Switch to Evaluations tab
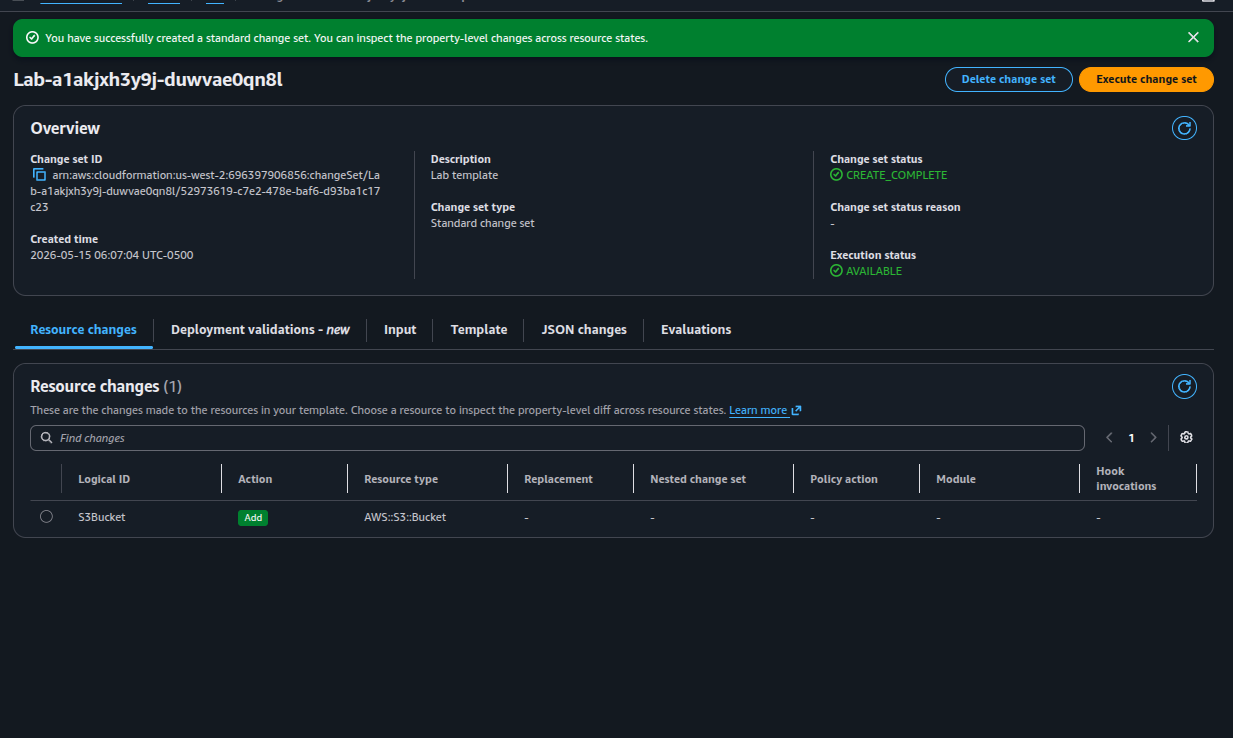This screenshot has height=738, width=1233. 696,329
